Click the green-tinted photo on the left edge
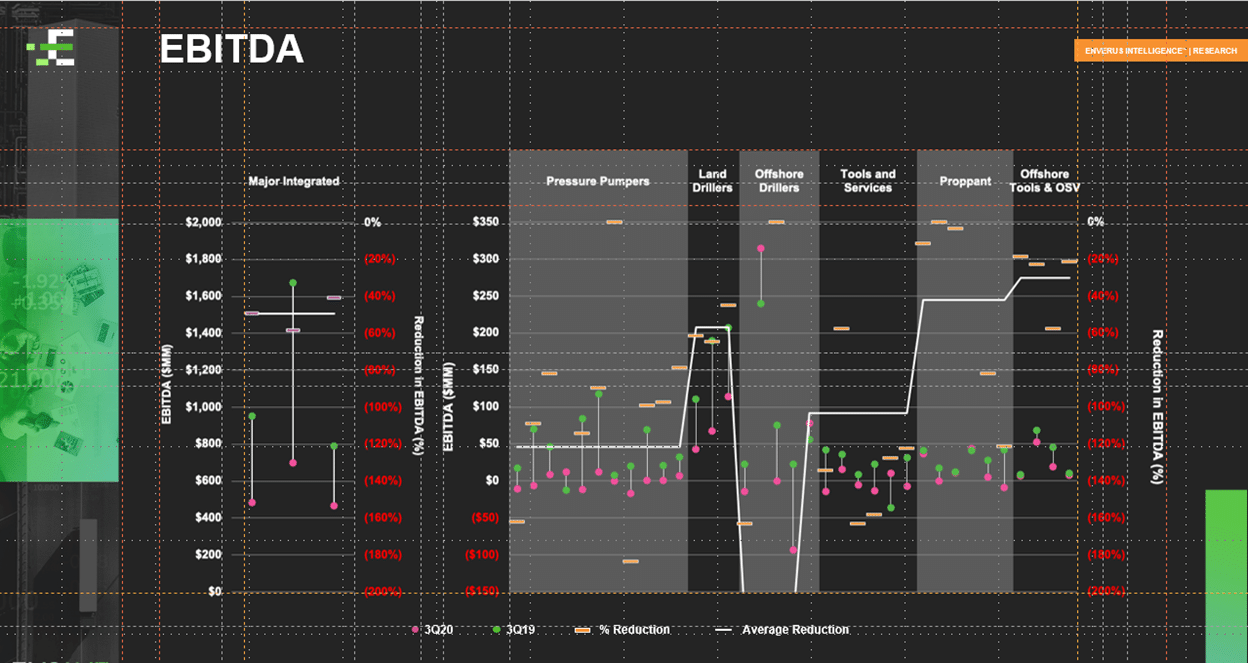The height and width of the screenshot is (663, 1248). (x=59, y=350)
